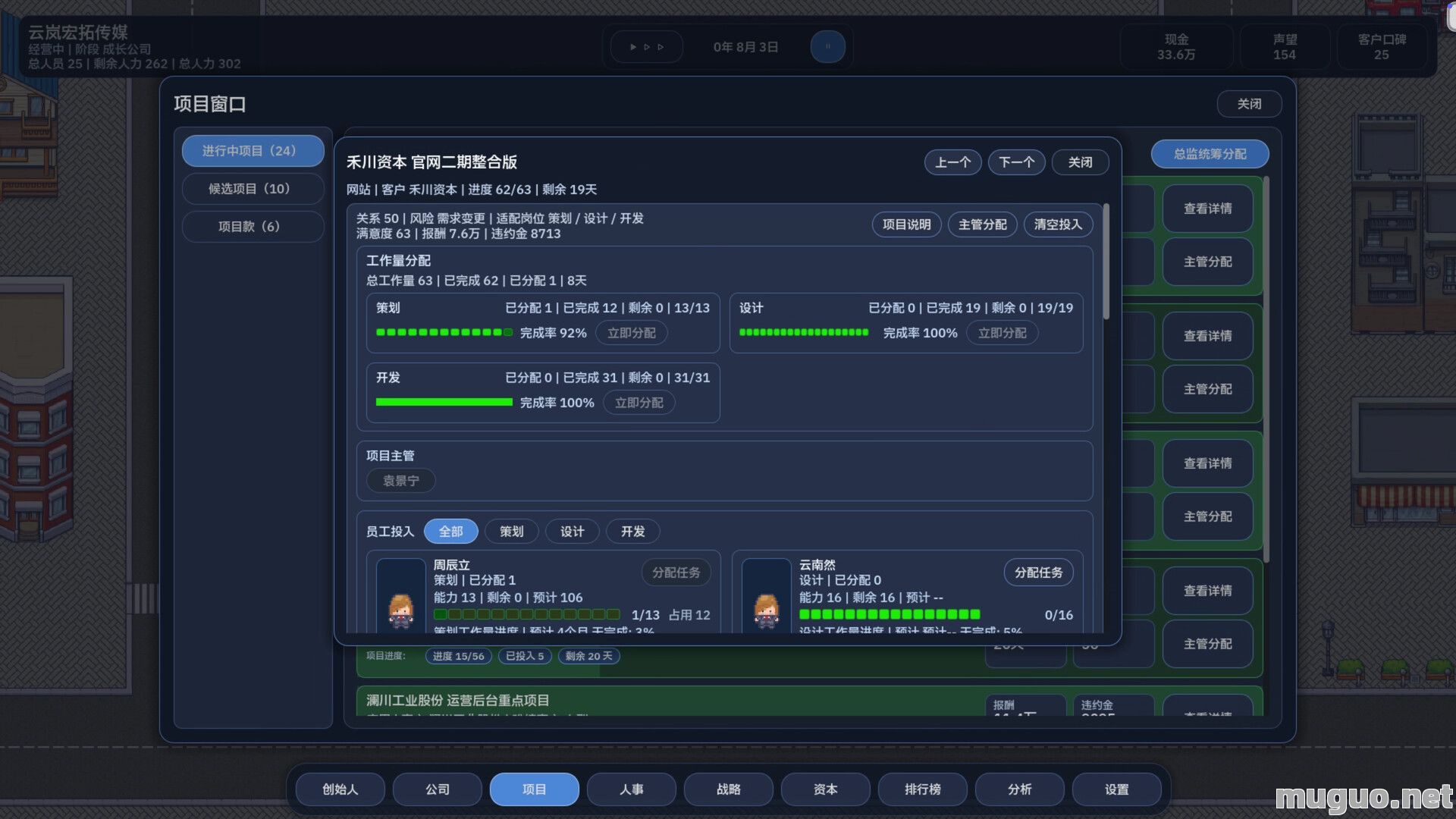Click 立即分配 for 策划 workload
The image size is (1456, 819).
click(x=631, y=333)
